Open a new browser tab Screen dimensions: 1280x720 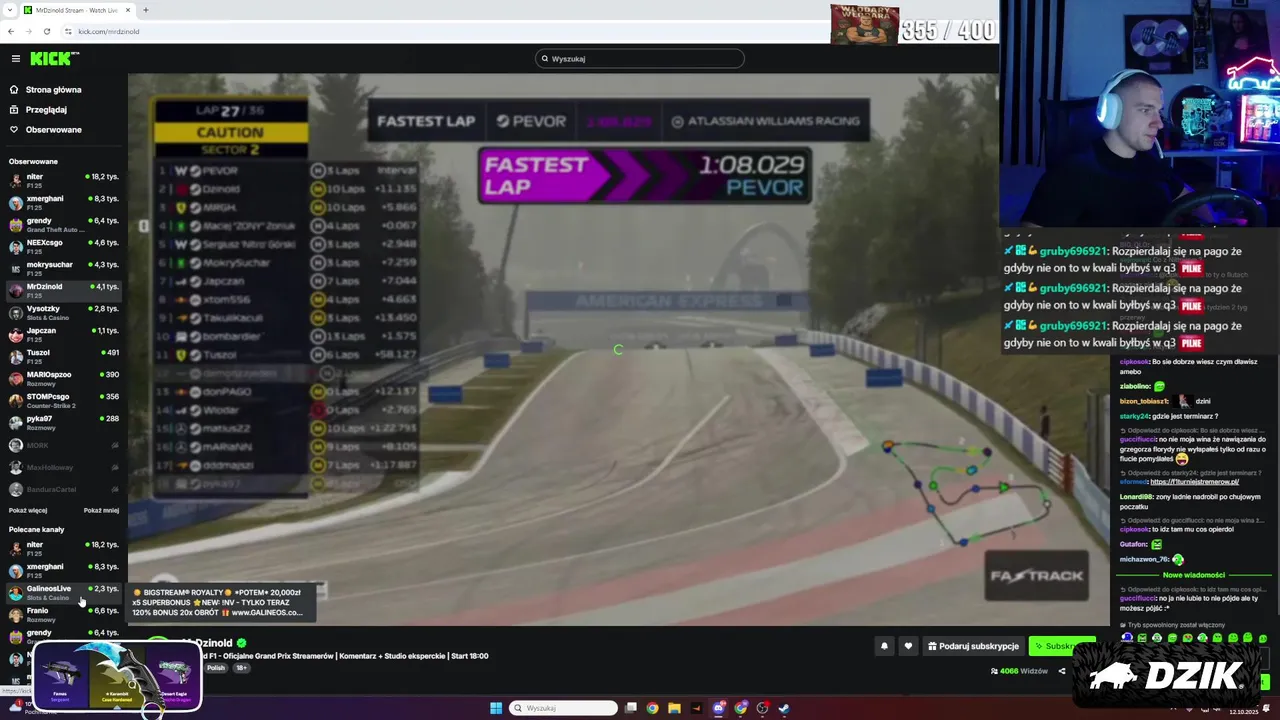point(145,10)
